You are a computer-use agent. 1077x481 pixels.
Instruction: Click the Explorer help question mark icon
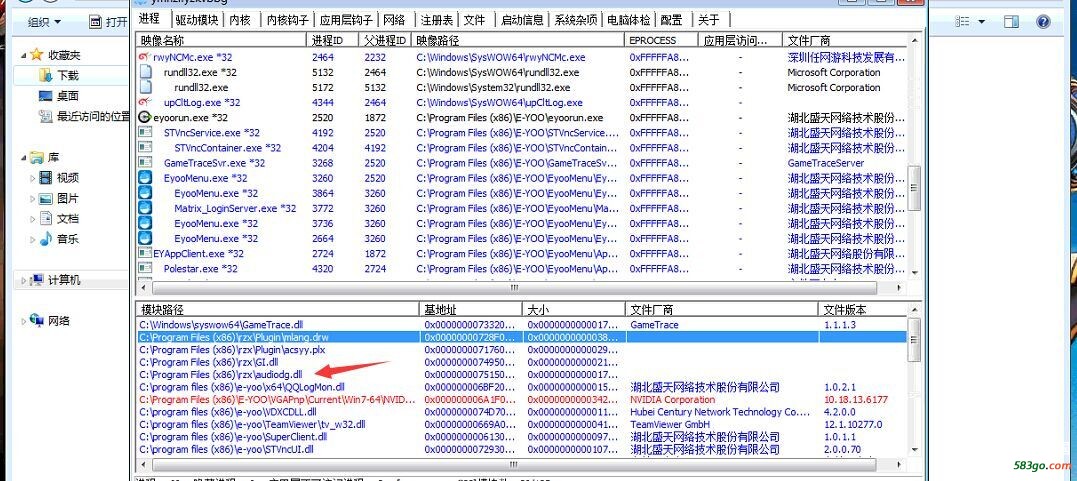tap(1044, 21)
